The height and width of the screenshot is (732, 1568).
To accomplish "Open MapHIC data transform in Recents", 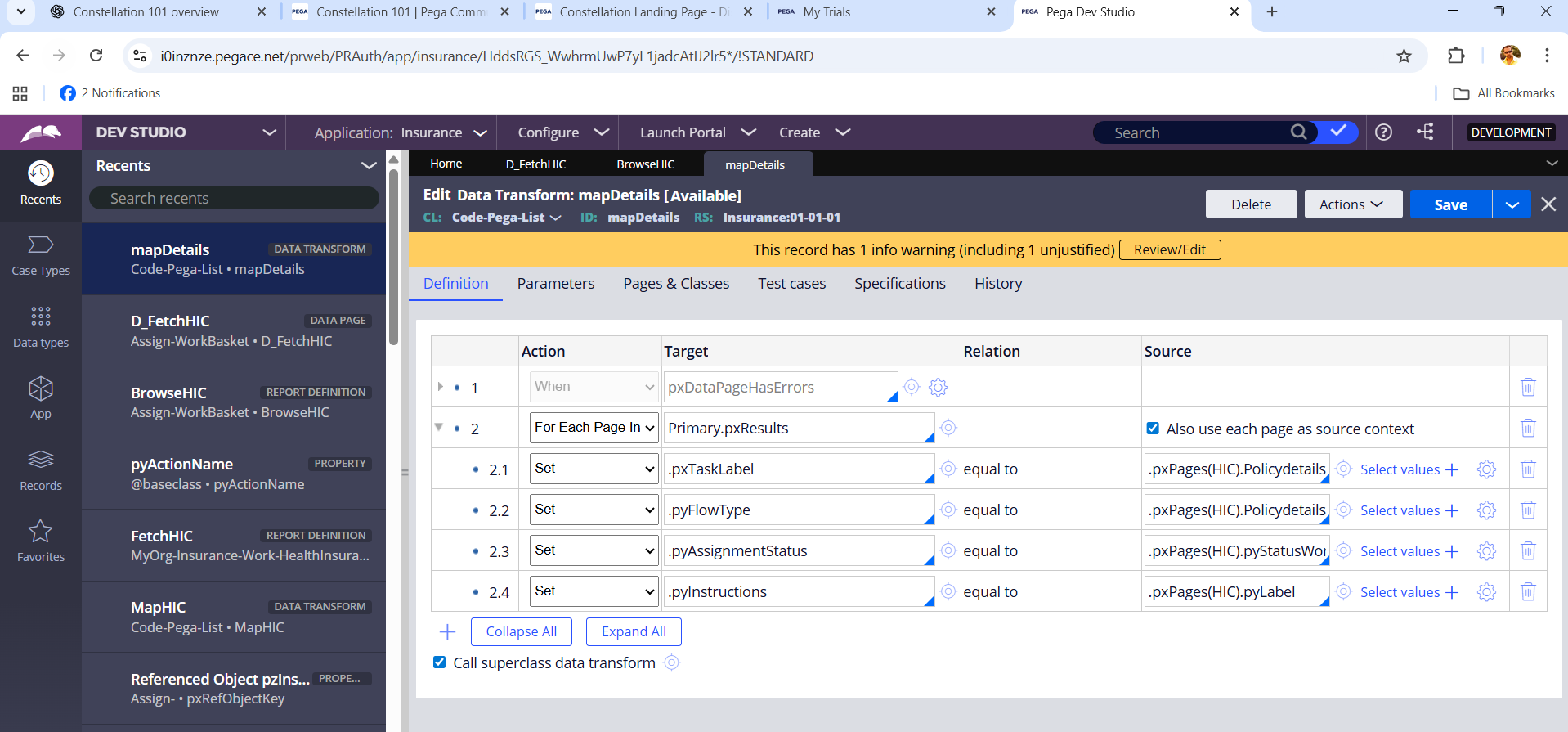I will (234, 617).
